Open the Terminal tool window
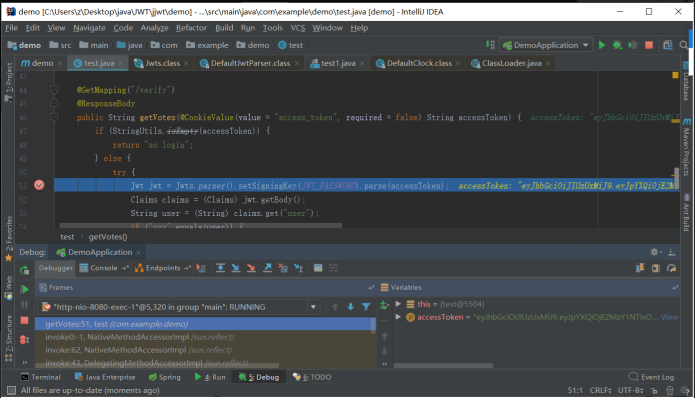The width and height of the screenshot is (695, 398). pos(40,377)
